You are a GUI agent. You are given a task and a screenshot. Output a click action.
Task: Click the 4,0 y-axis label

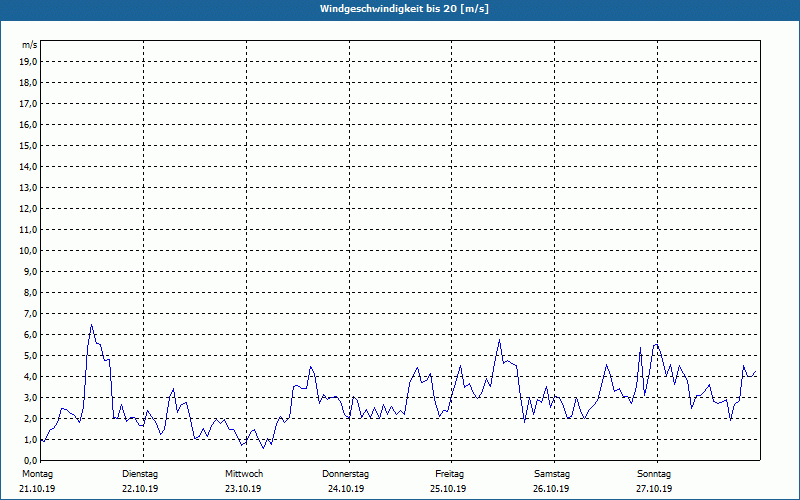coord(31,377)
